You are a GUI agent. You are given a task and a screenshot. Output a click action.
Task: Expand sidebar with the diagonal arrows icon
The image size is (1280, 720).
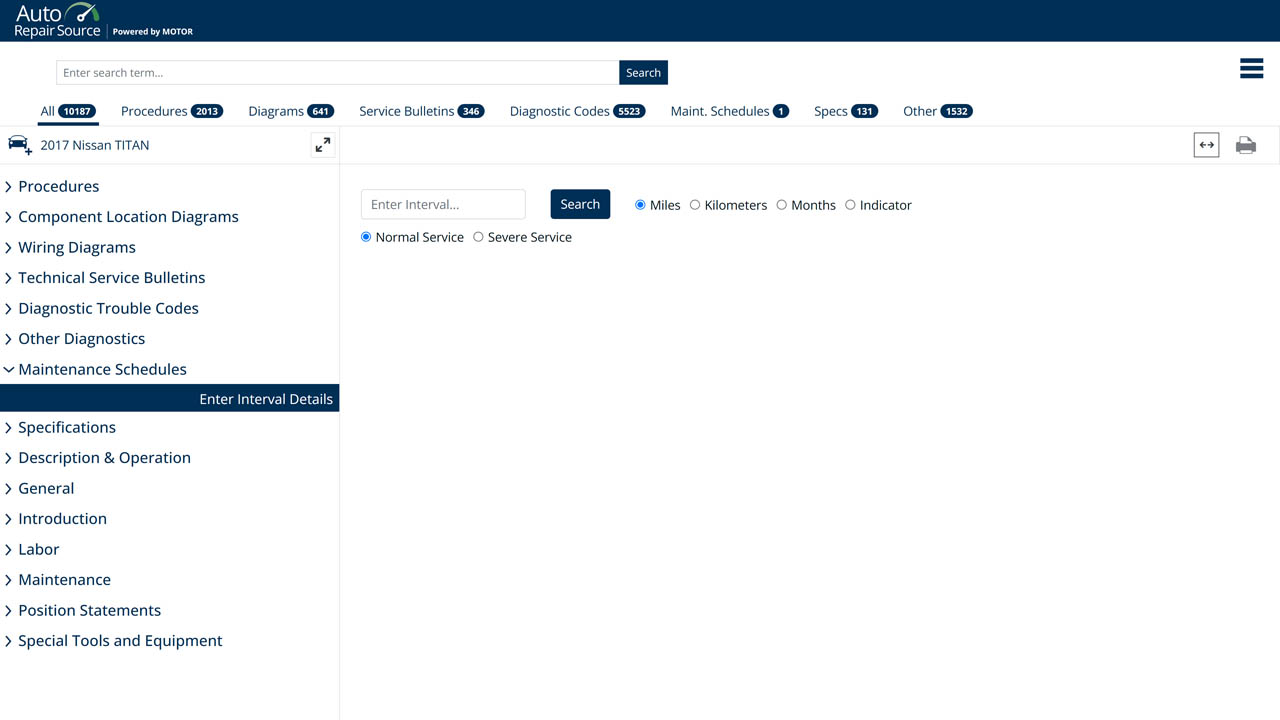tap(322, 145)
